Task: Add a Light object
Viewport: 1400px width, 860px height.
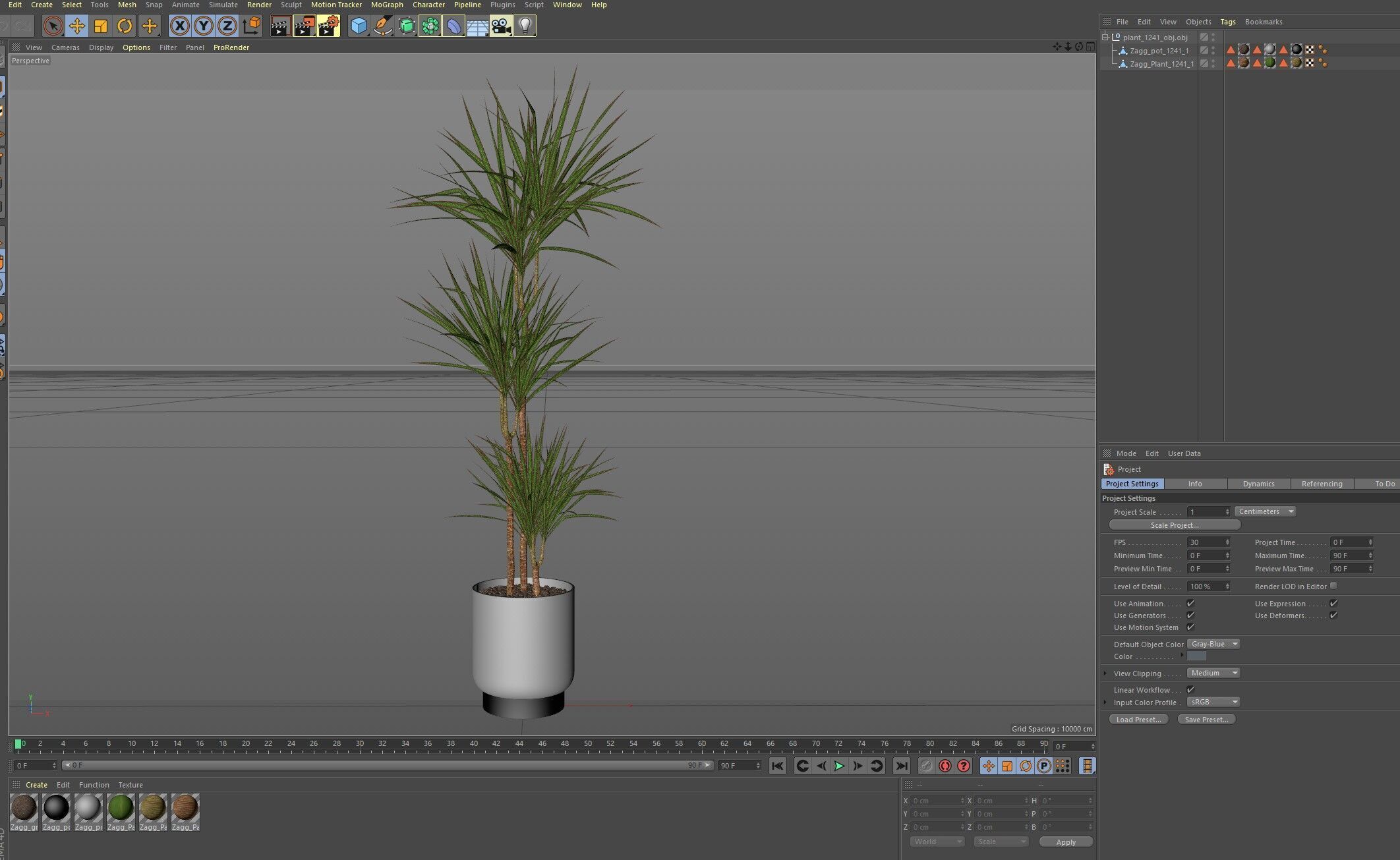Action: coord(525,26)
